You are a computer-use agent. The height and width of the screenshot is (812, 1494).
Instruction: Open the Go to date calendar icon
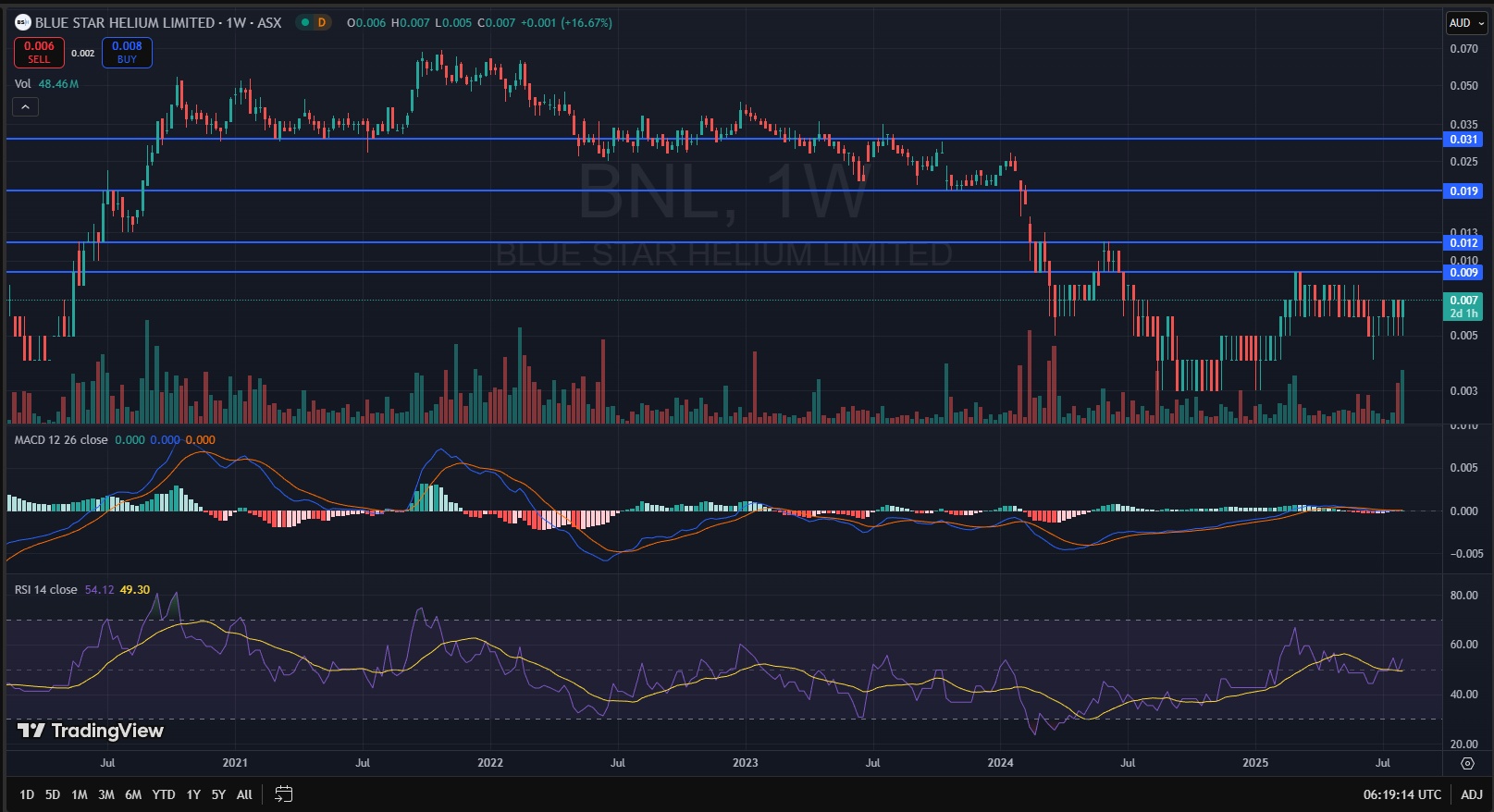284,794
